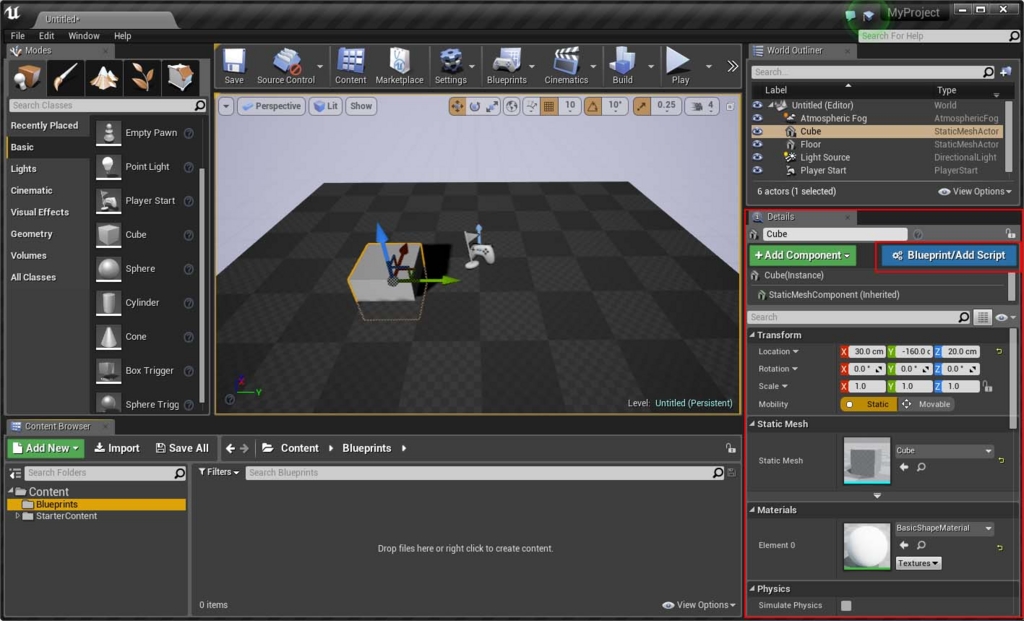Browse to Cube static mesh magnifier icon
Viewport: 1024px width, 621px height.
coord(921,467)
